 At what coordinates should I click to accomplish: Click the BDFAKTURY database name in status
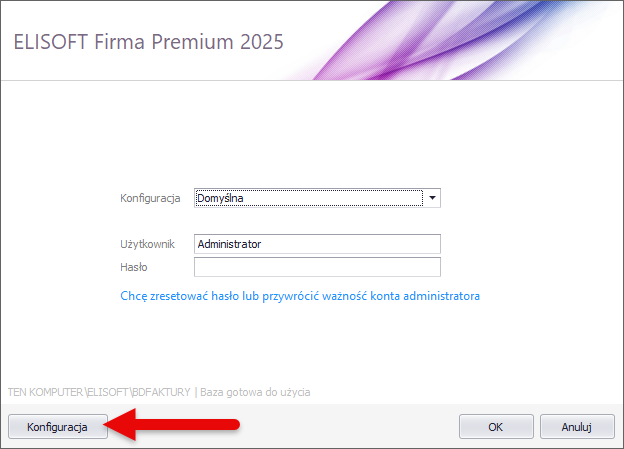[160, 392]
